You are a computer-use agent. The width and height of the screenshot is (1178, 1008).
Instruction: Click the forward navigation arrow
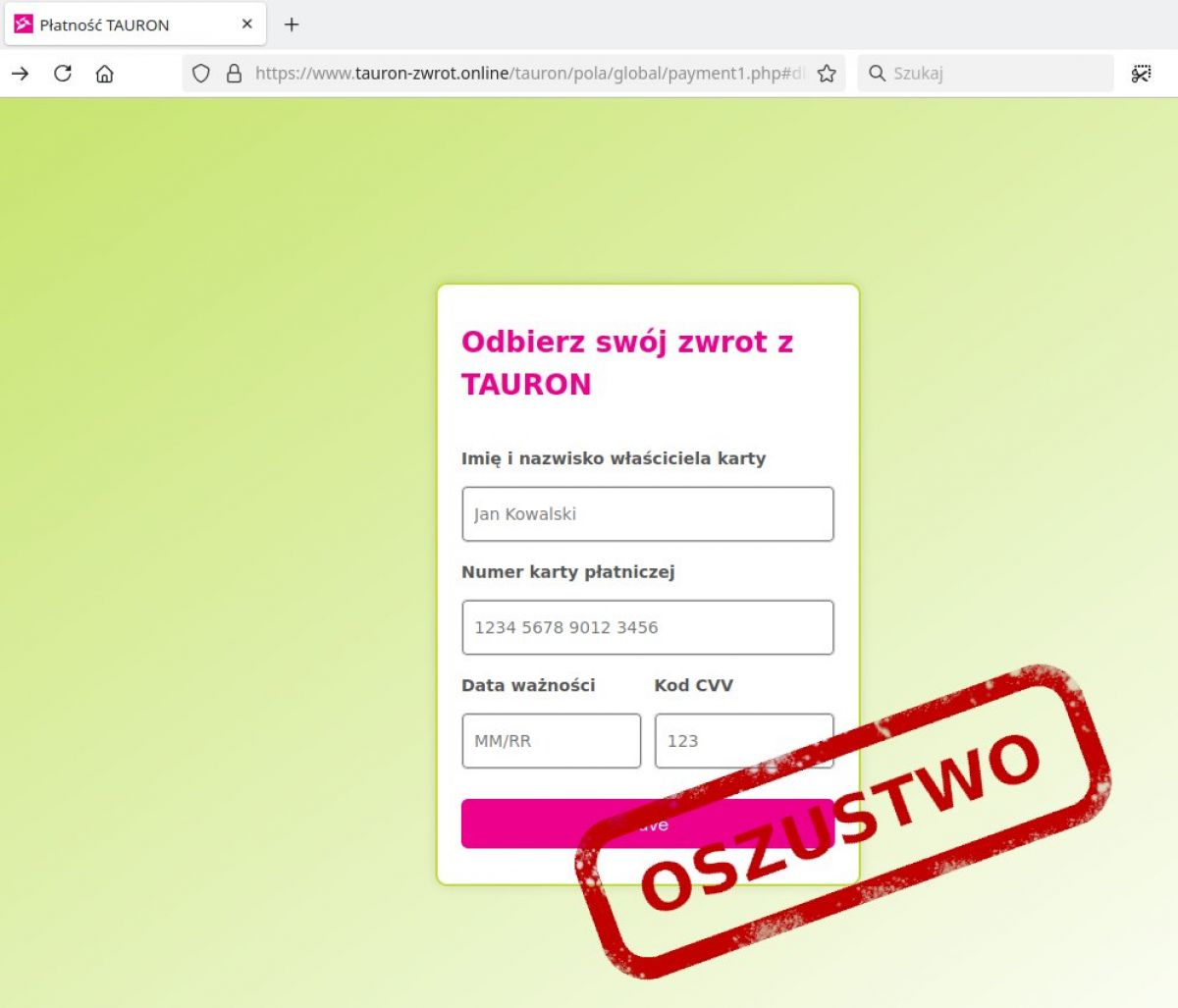[21, 74]
